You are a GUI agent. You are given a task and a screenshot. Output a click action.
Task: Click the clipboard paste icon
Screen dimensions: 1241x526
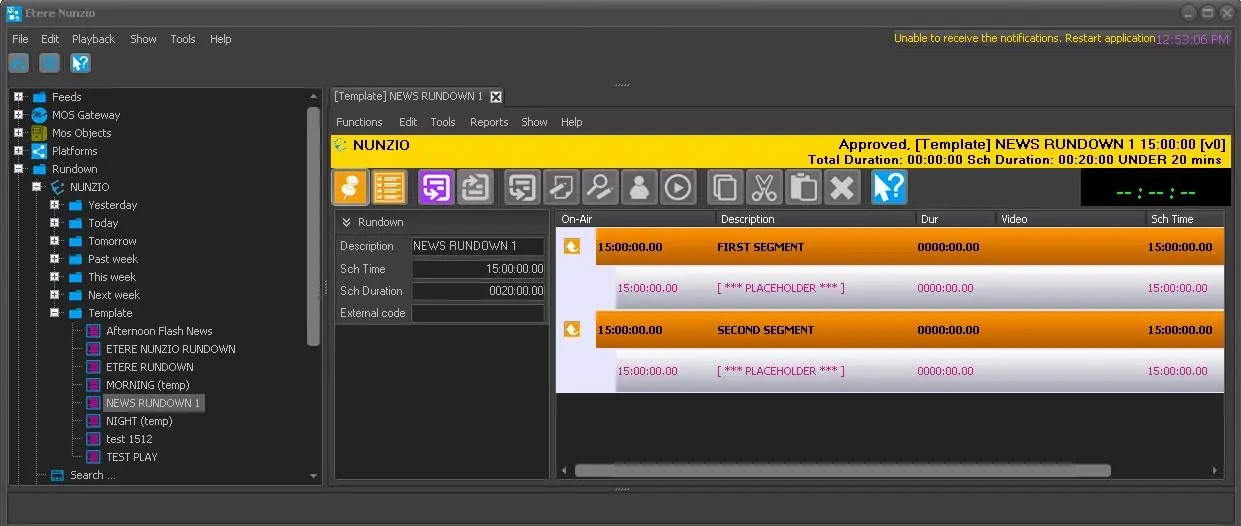pyautogui.click(x=804, y=187)
